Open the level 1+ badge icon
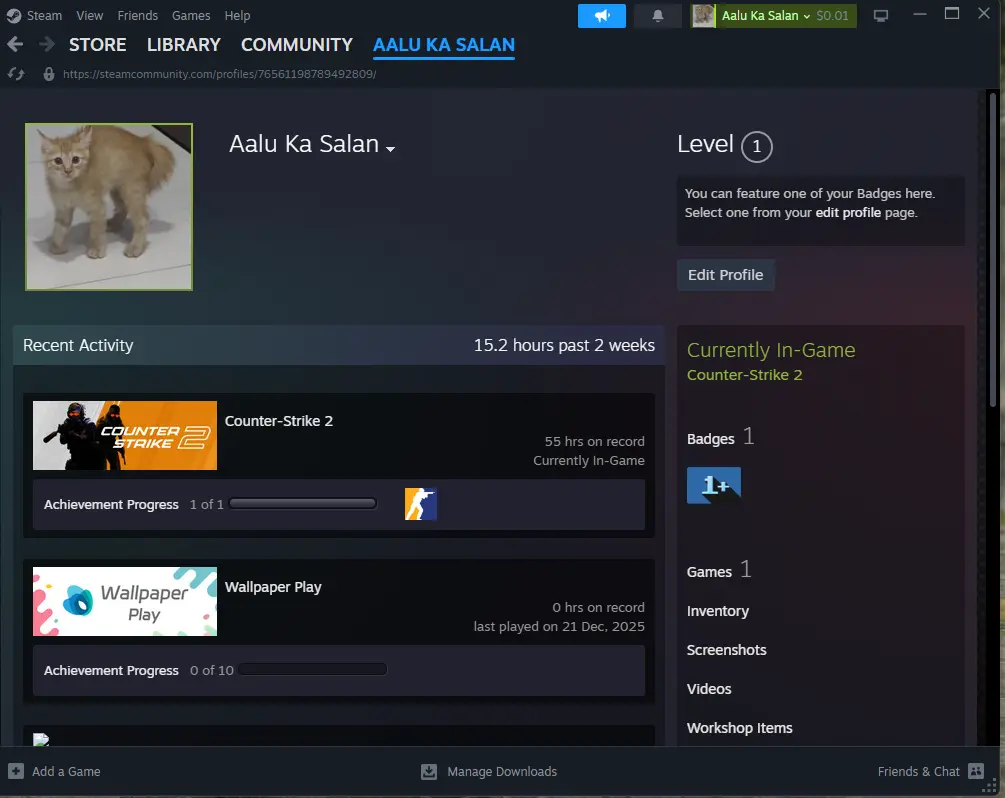The image size is (1005, 798). click(713, 485)
